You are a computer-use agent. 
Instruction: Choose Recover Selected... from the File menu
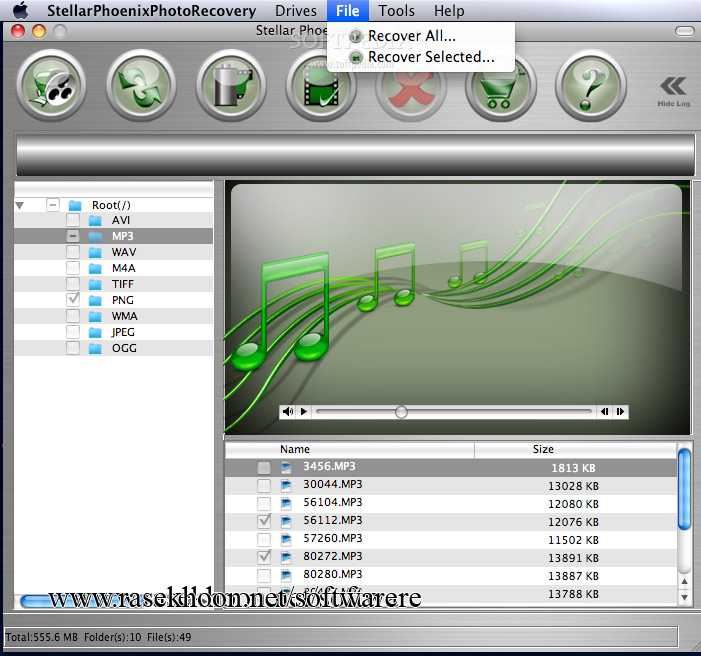click(430, 57)
